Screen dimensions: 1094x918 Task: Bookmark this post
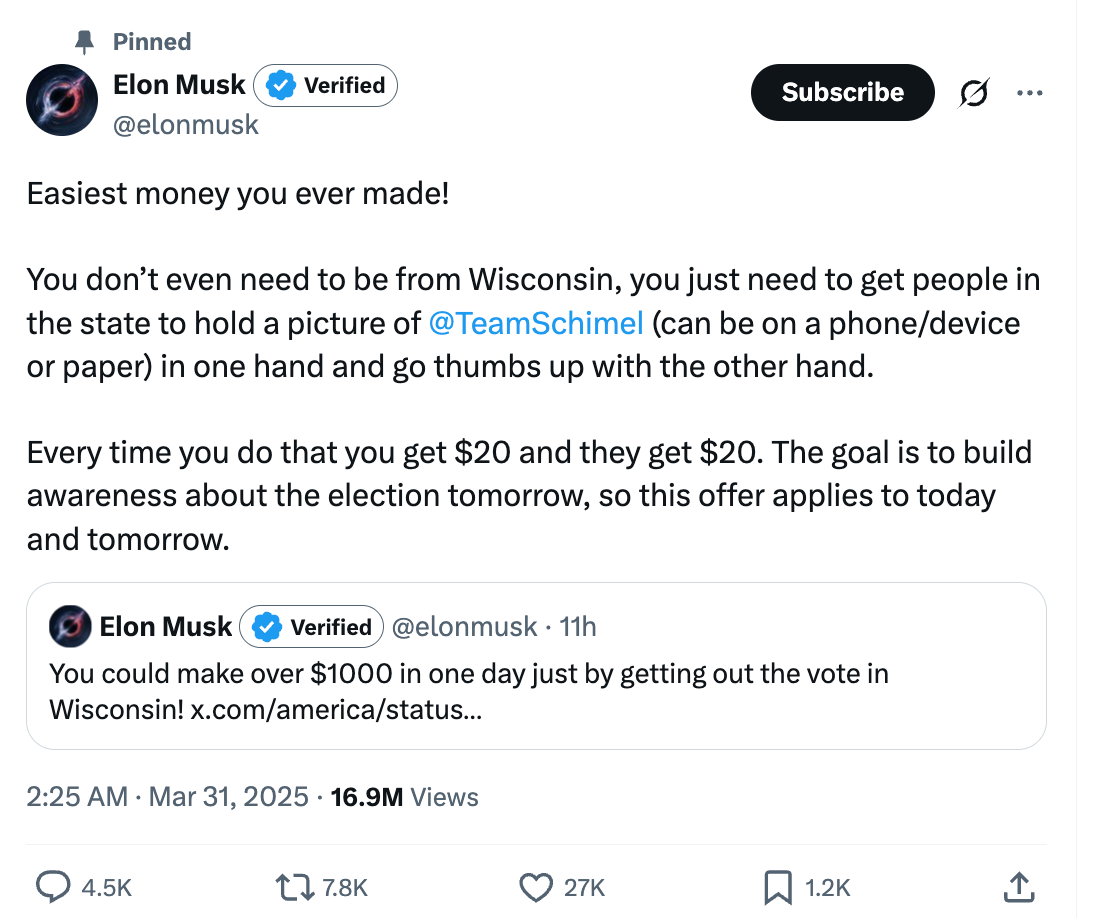[x=777, y=886]
